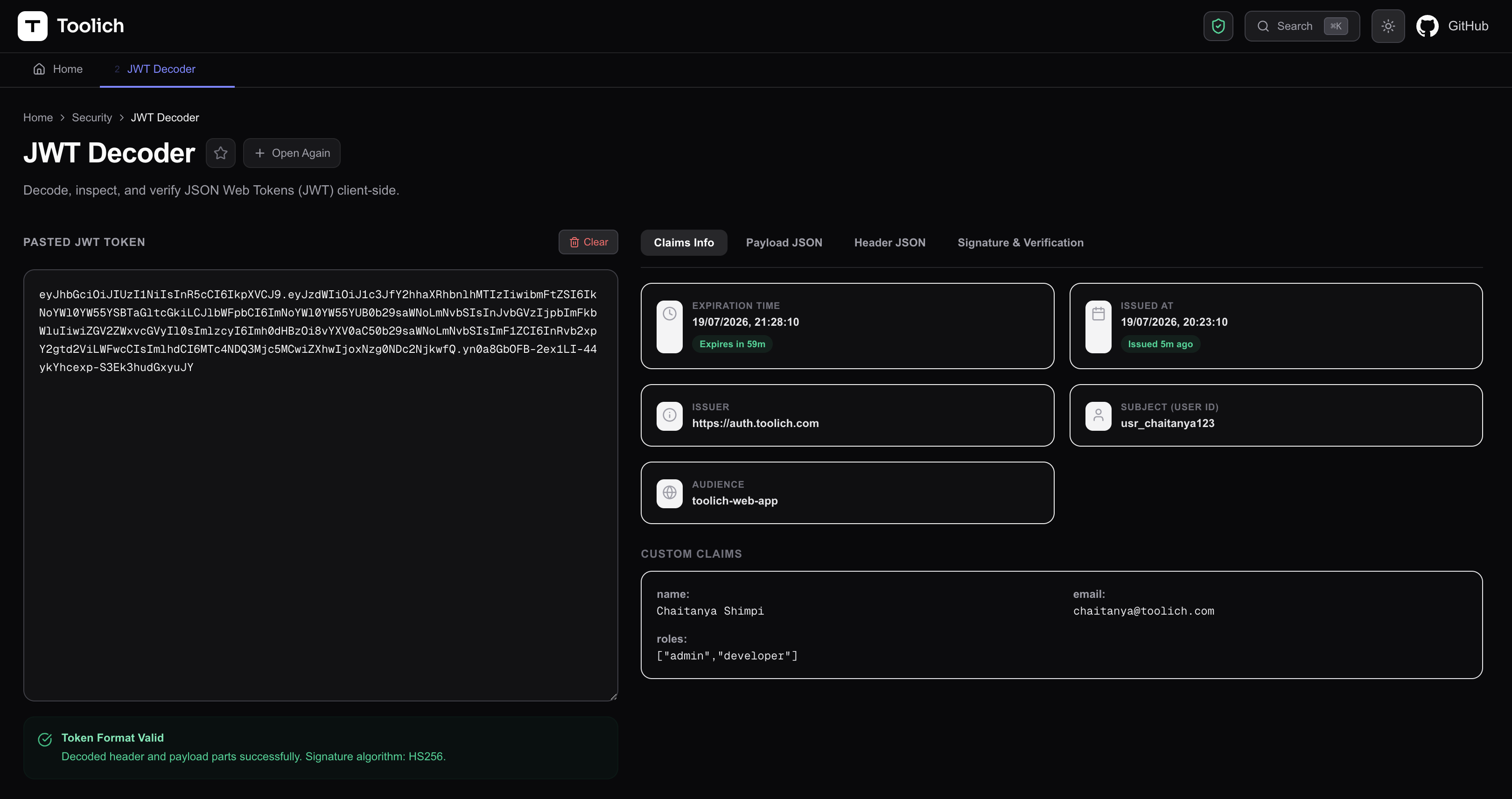Screen dimensions: 1512x799
Task: Favorite the tool with star icon
Action: [221, 153]
